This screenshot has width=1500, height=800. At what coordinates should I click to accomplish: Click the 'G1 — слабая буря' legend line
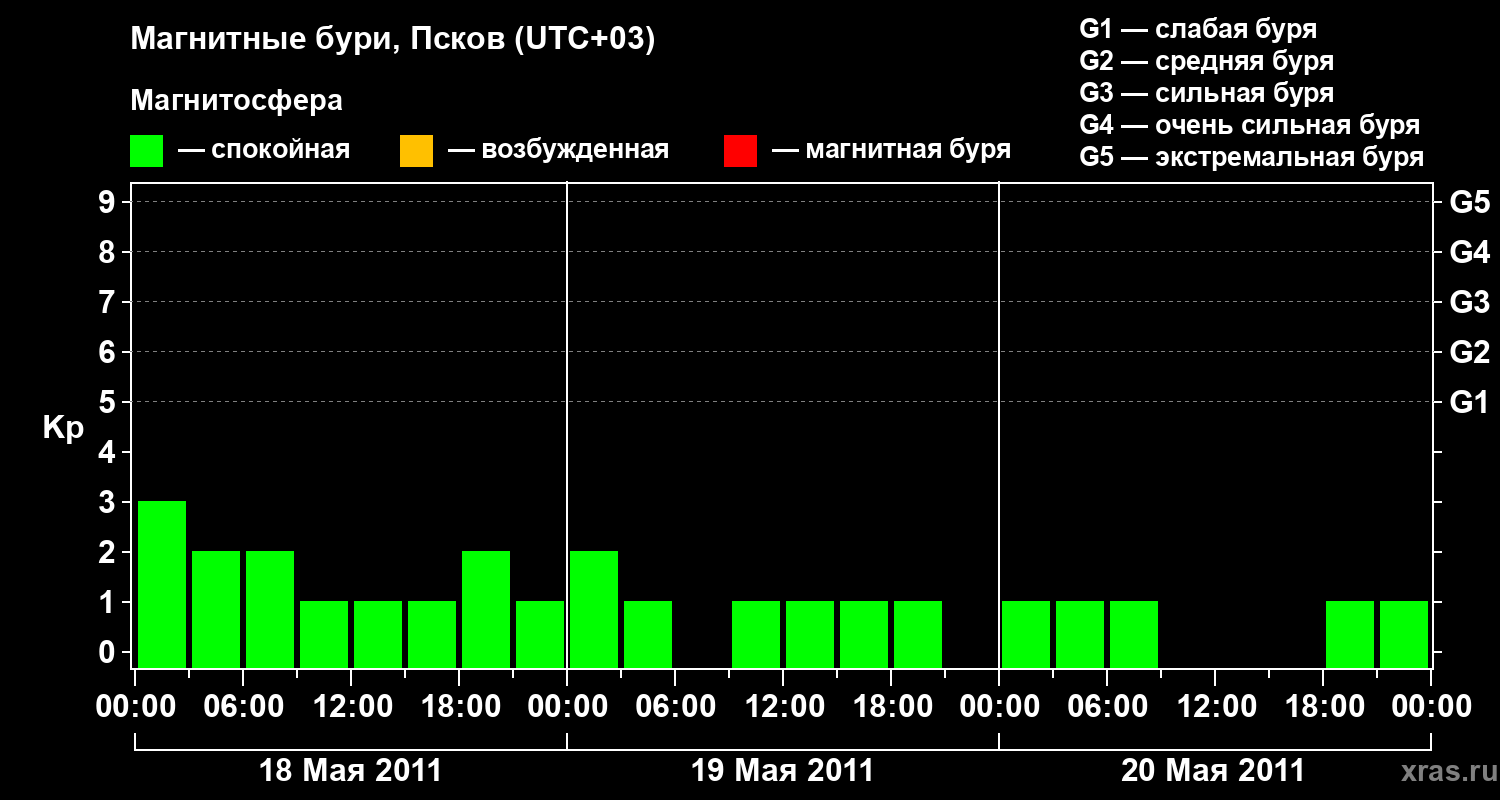pyautogui.click(x=1198, y=29)
